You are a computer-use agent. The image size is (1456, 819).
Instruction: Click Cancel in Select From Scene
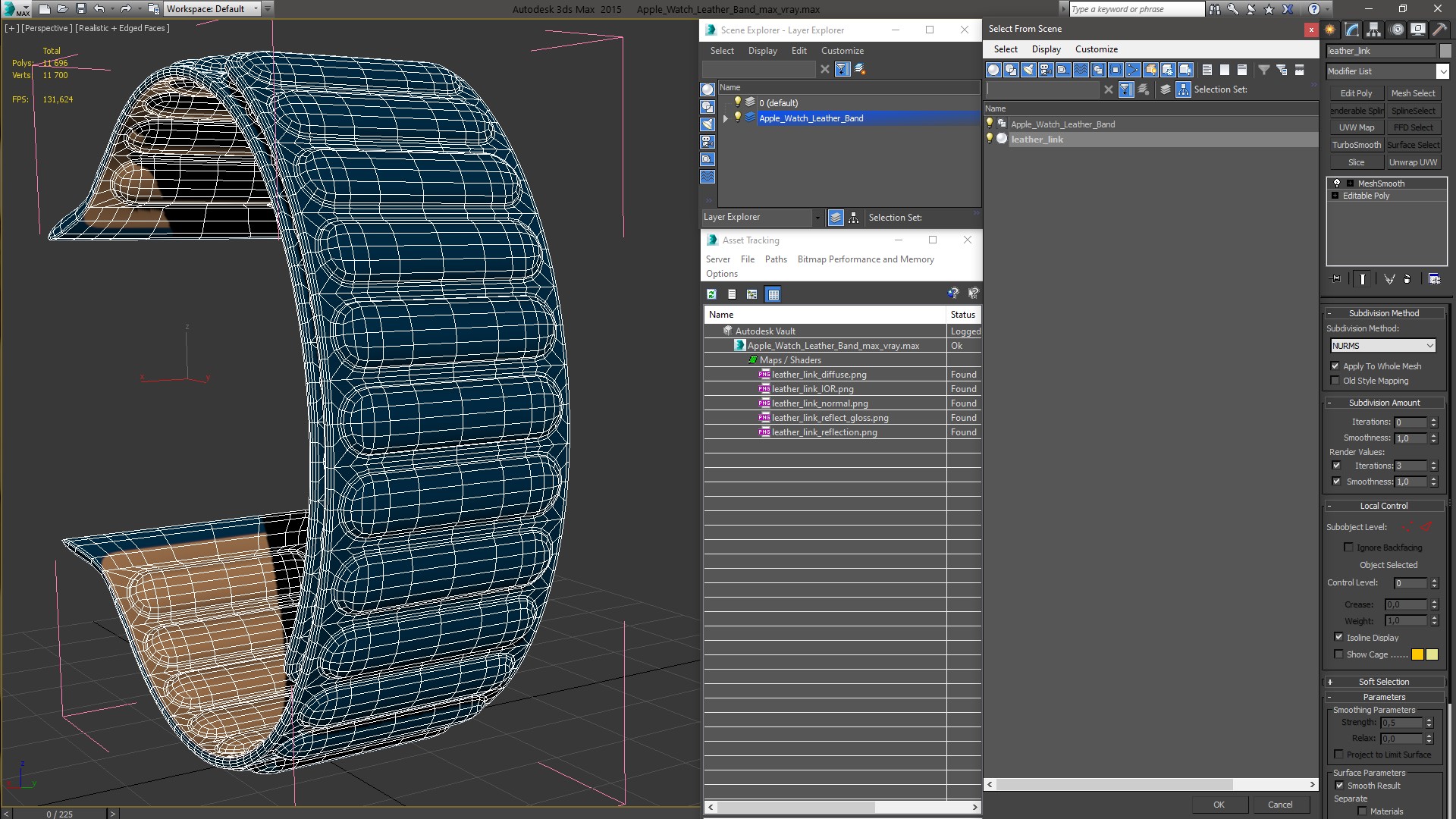pos(1280,805)
